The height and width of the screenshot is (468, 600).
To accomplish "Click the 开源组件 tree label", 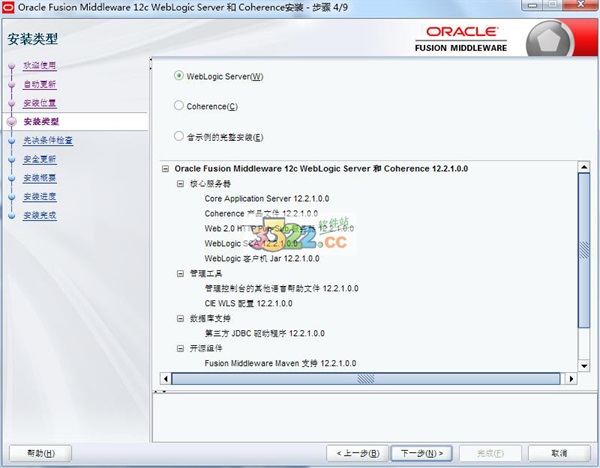I will point(206,348).
